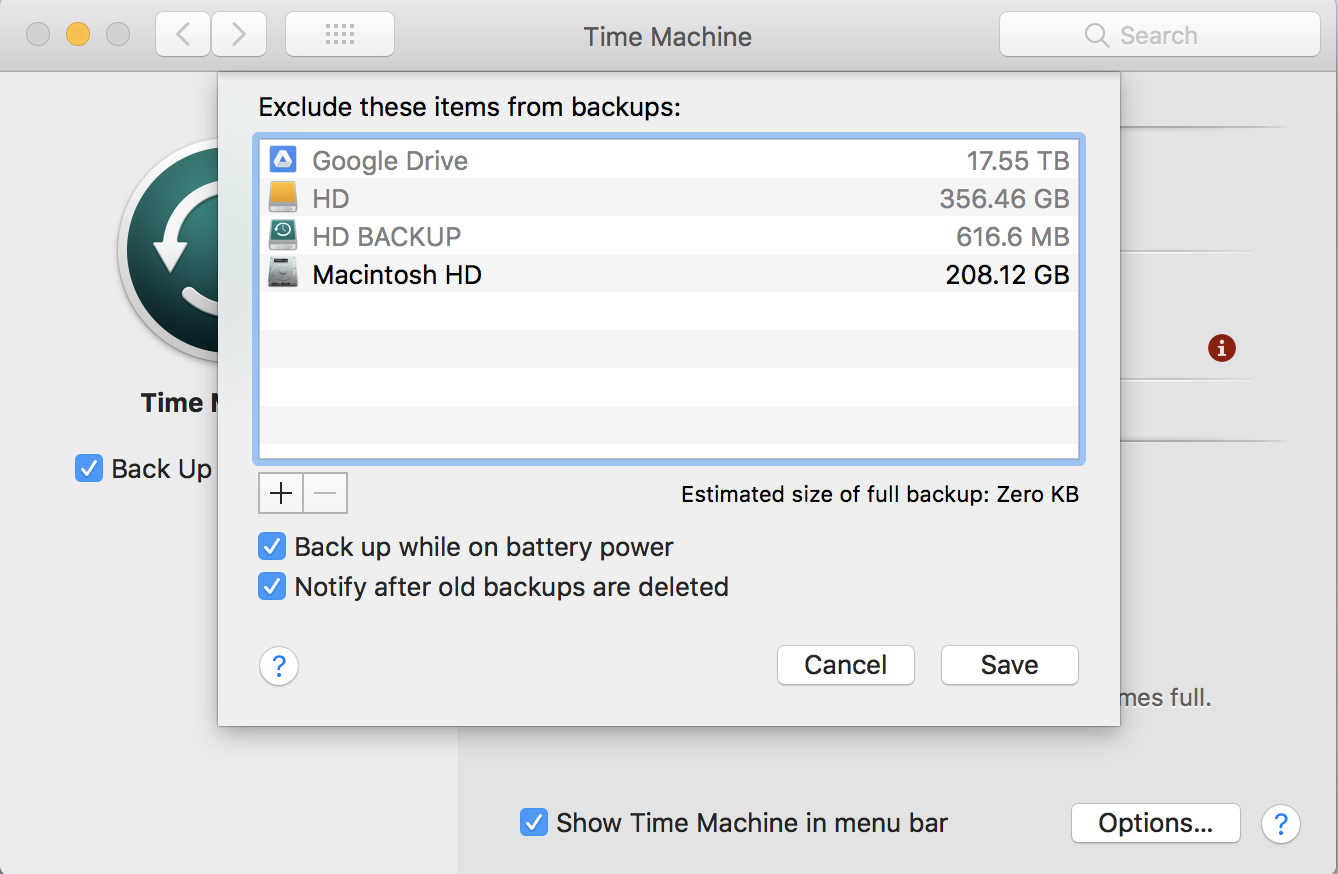Screen dimensions: 1338x874
Task: Toggle Notify after old backups are deleted
Action: click(x=272, y=586)
